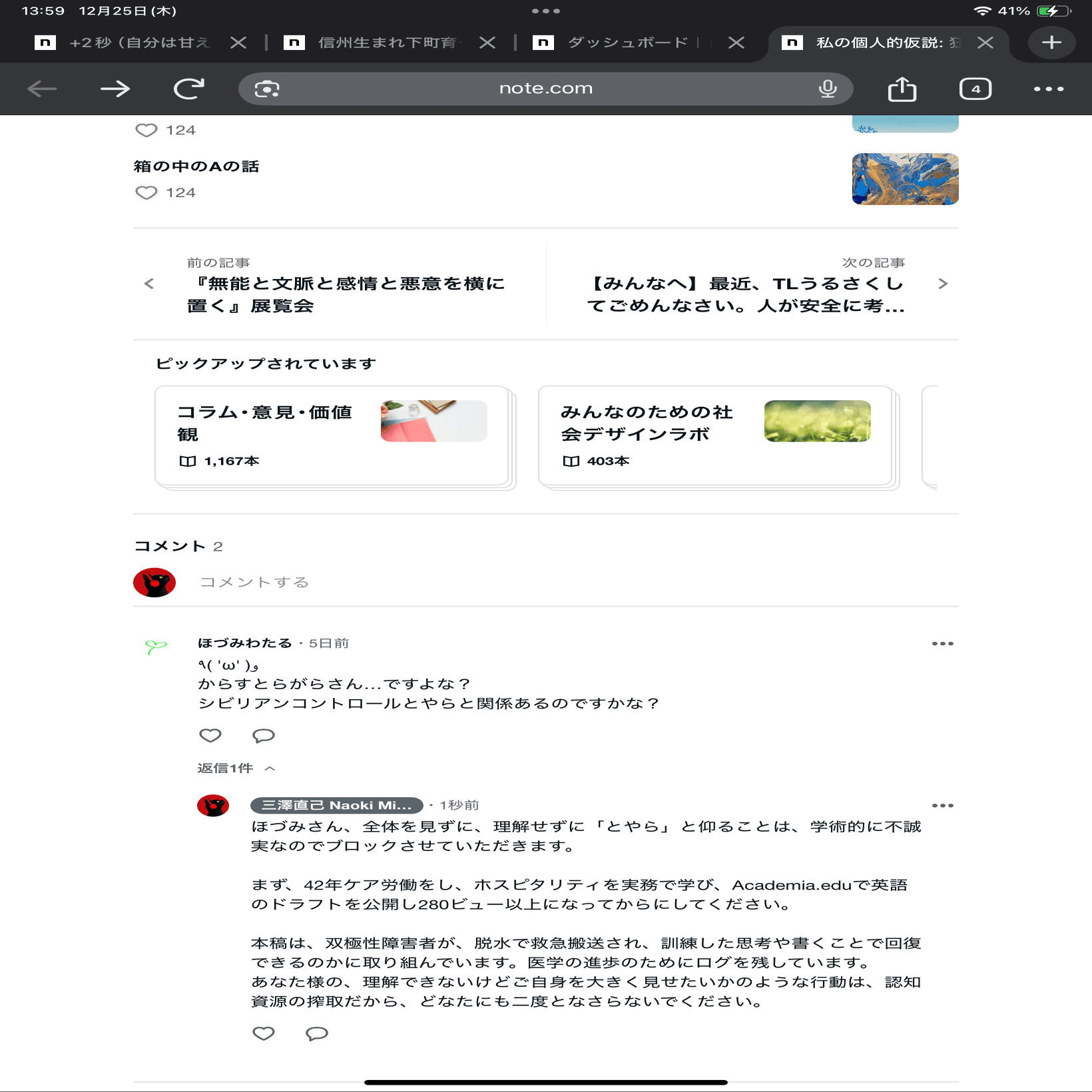Like 三澤直己's reply with the heart
The height and width of the screenshot is (1092, 1092).
point(264,1033)
